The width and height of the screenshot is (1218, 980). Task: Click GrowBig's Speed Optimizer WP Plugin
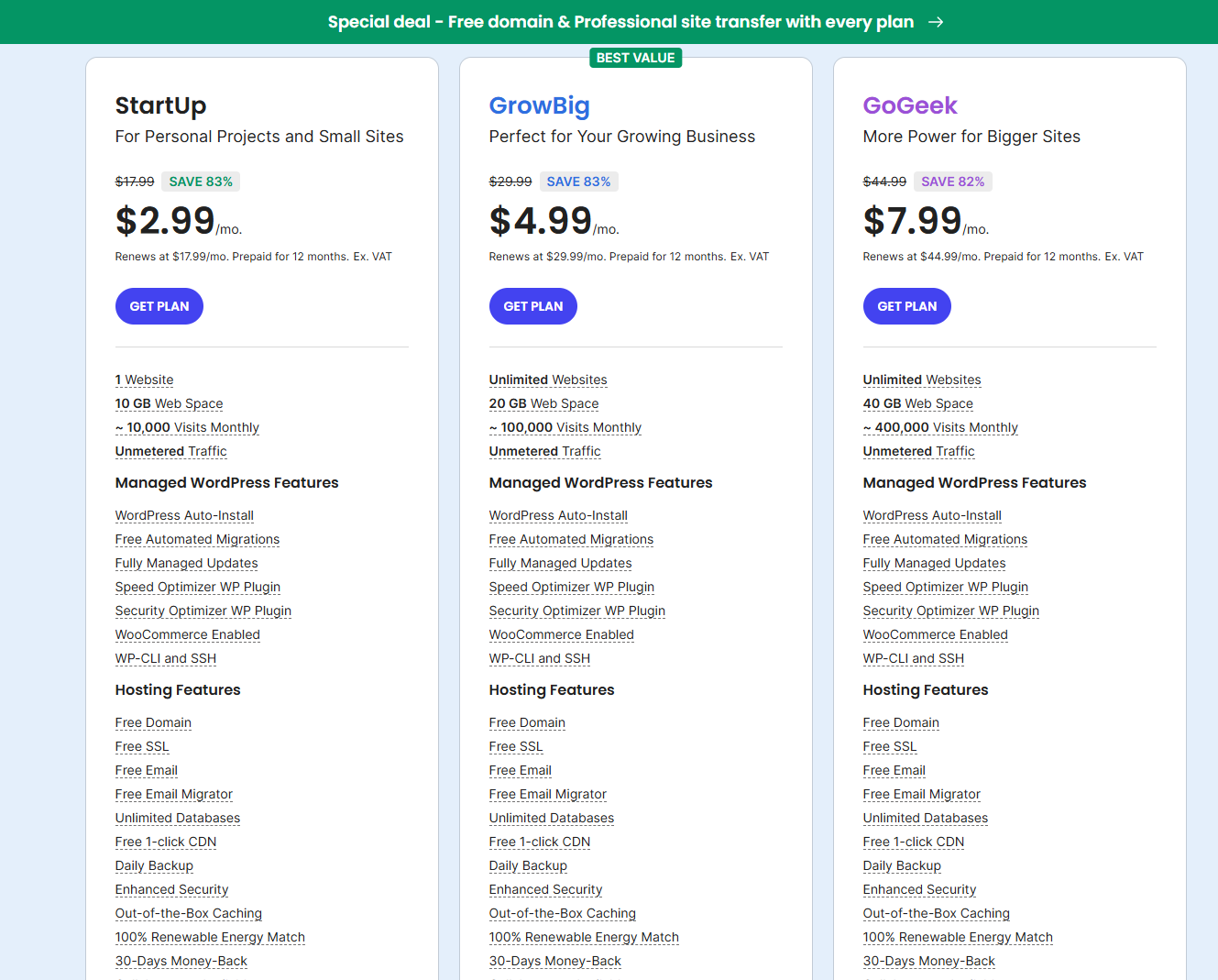(x=571, y=587)
